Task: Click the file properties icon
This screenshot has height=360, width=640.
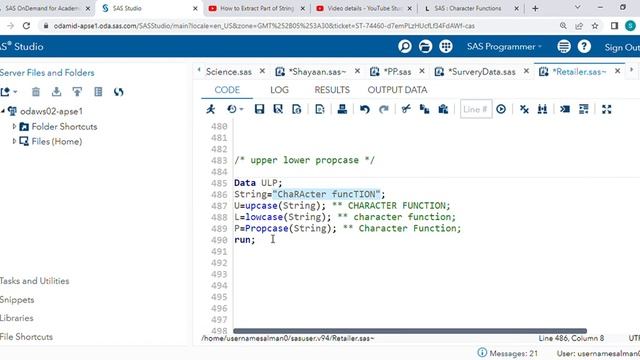Action: tap(98, 92)
